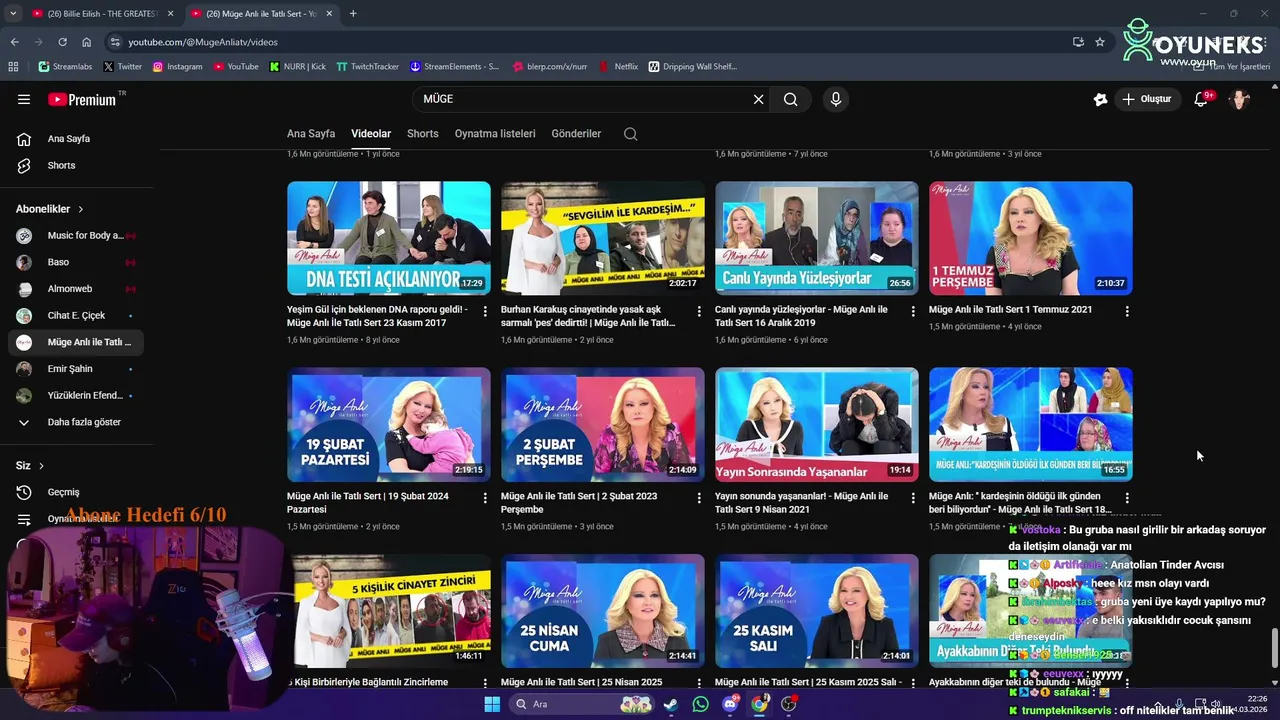This screenshot has height=720, width=1280.
Task: Open more options for Yayın sonunda yaşananlar
Action: pos(913,498)
